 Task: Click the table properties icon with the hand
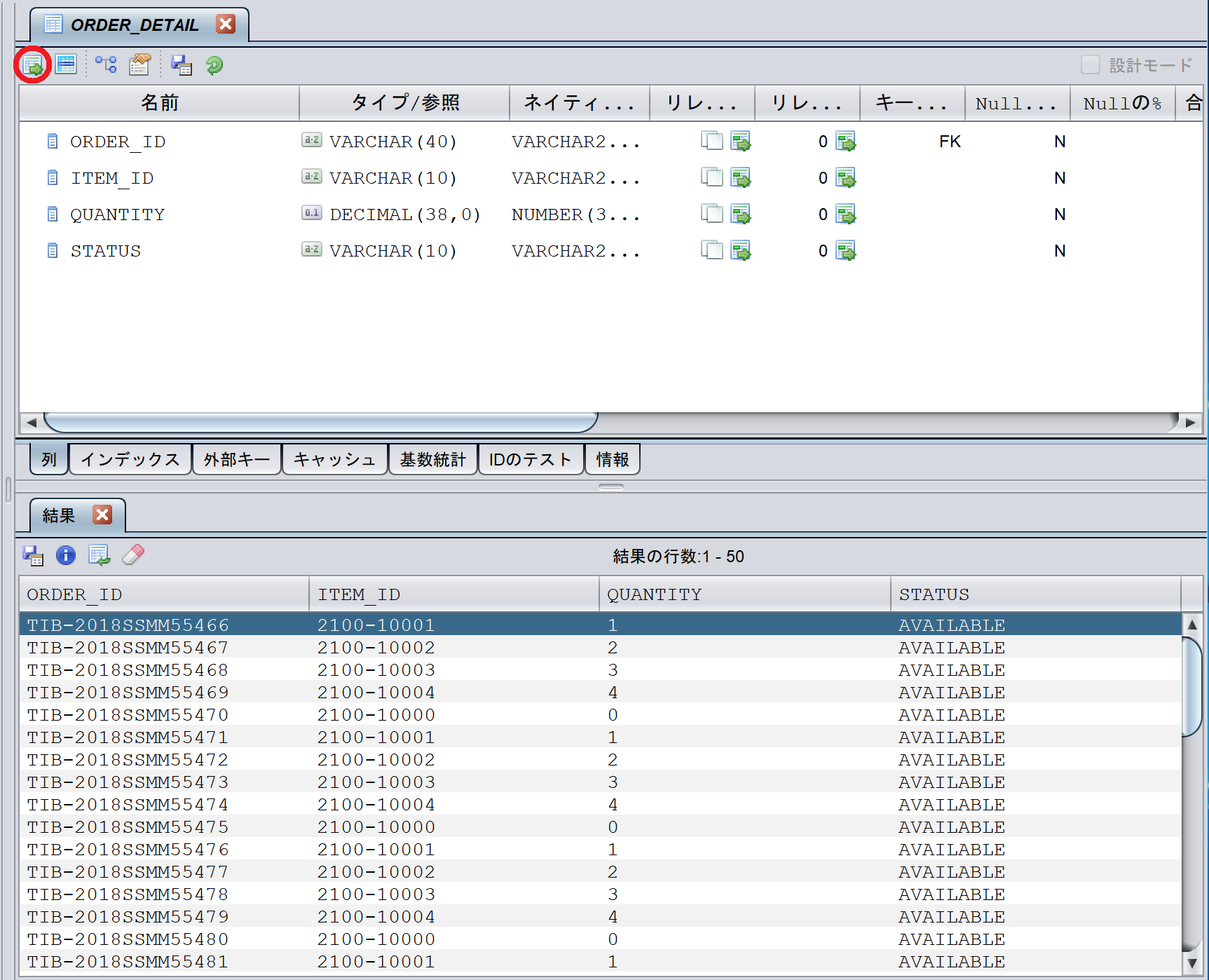pyautogui.click(x=139, y=64)
